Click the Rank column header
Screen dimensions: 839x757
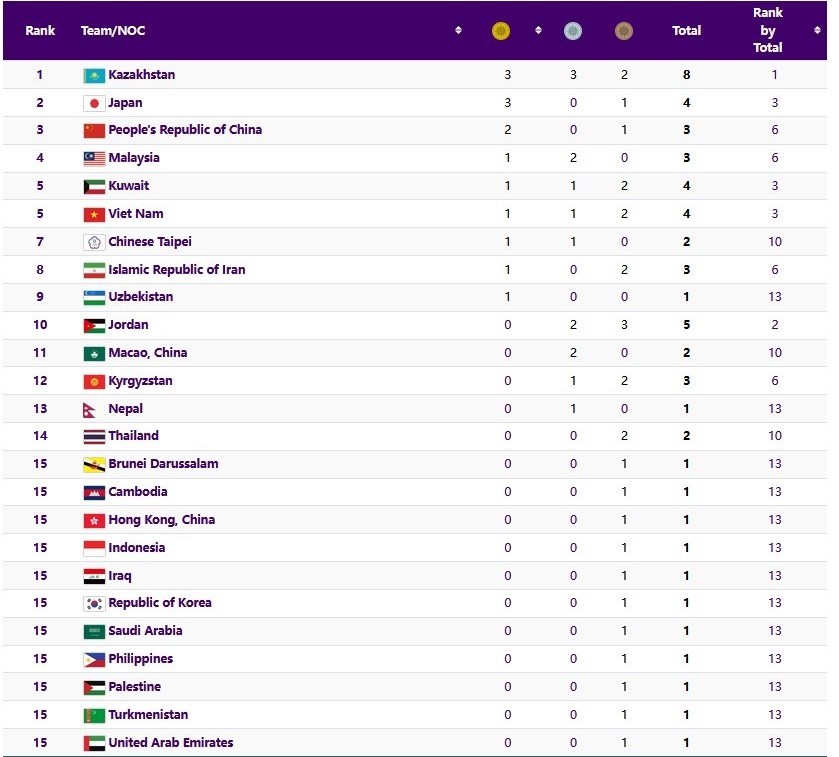tap(40, 31)
